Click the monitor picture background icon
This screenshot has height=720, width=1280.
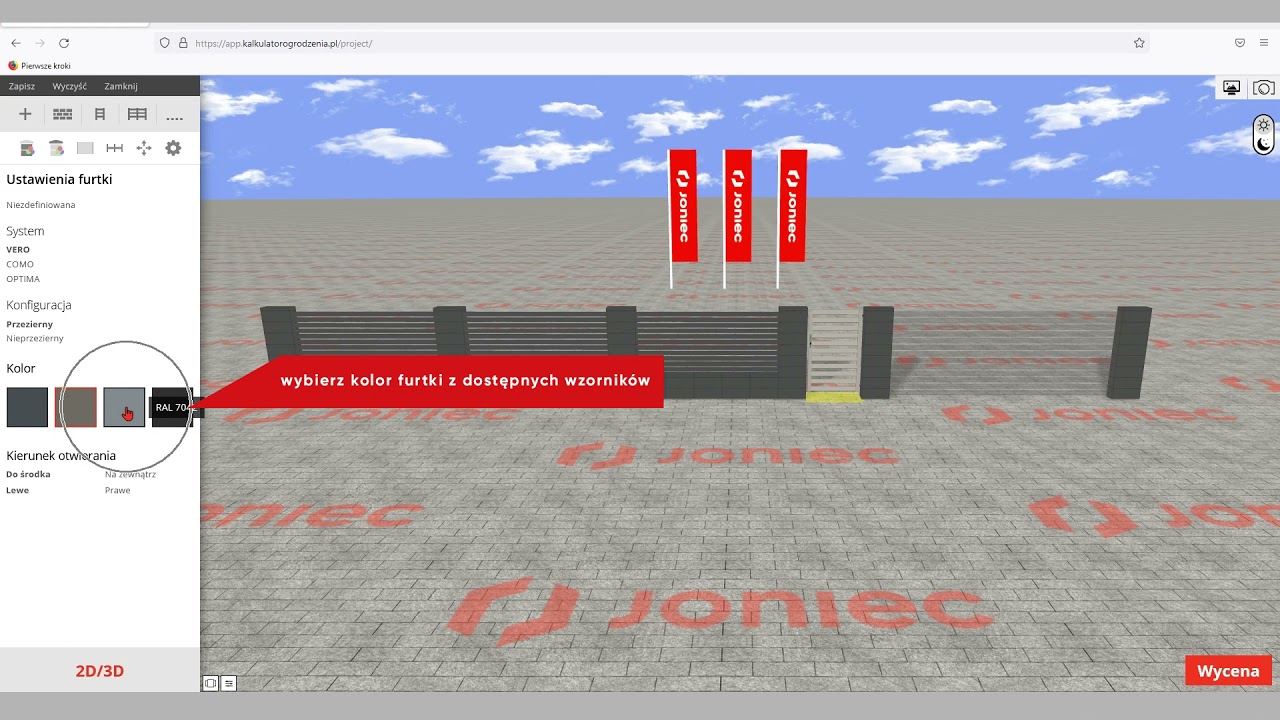point(1232,88)
